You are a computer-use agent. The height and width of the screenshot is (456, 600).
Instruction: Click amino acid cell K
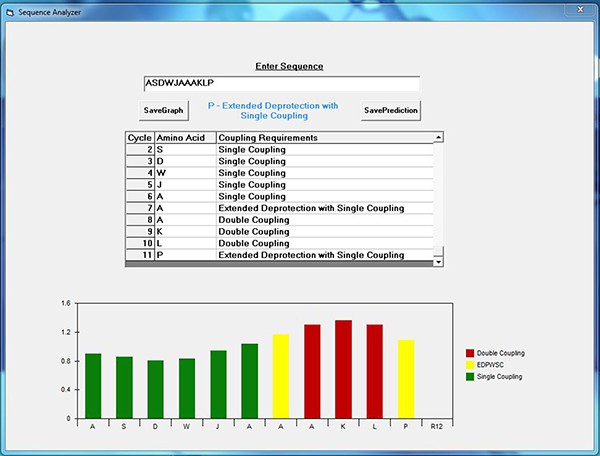186,231
